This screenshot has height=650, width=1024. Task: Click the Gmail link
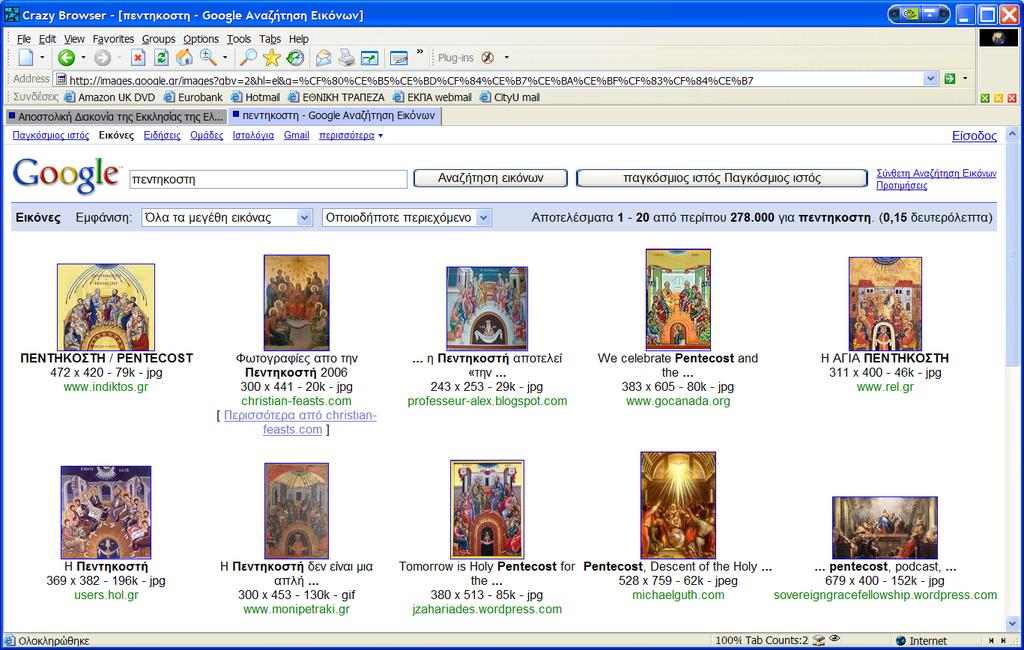[296, 135]
